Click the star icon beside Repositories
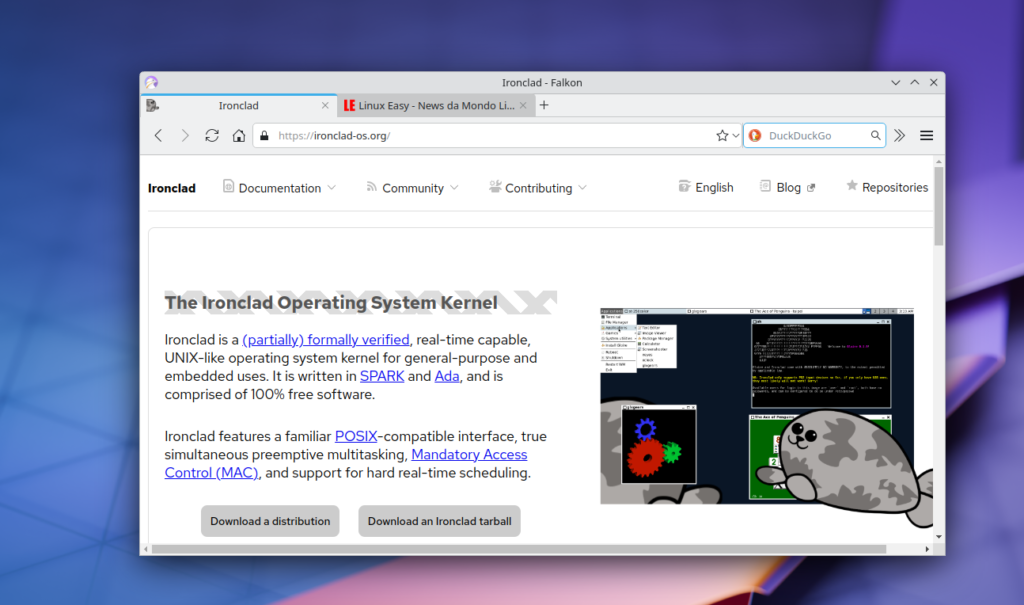The width and height of the screenshot is (1024, 605). [851, 187]
